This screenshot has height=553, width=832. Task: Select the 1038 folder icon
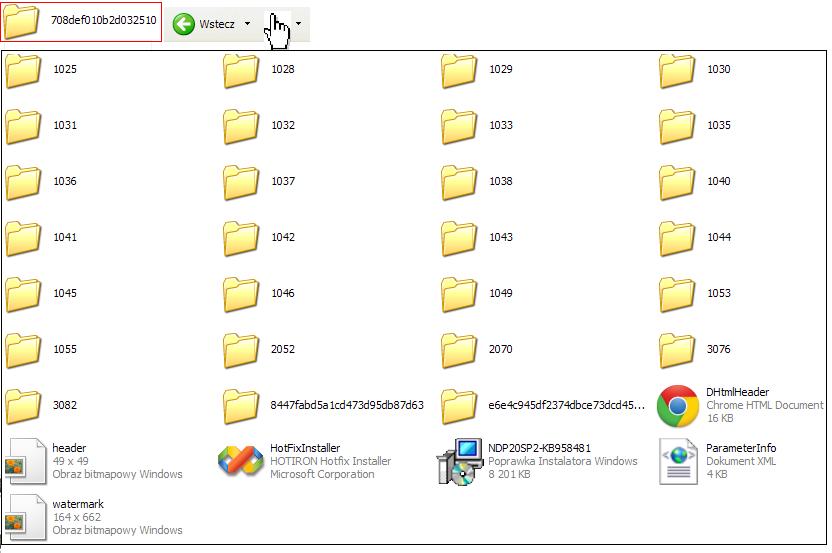pos(459,182)
